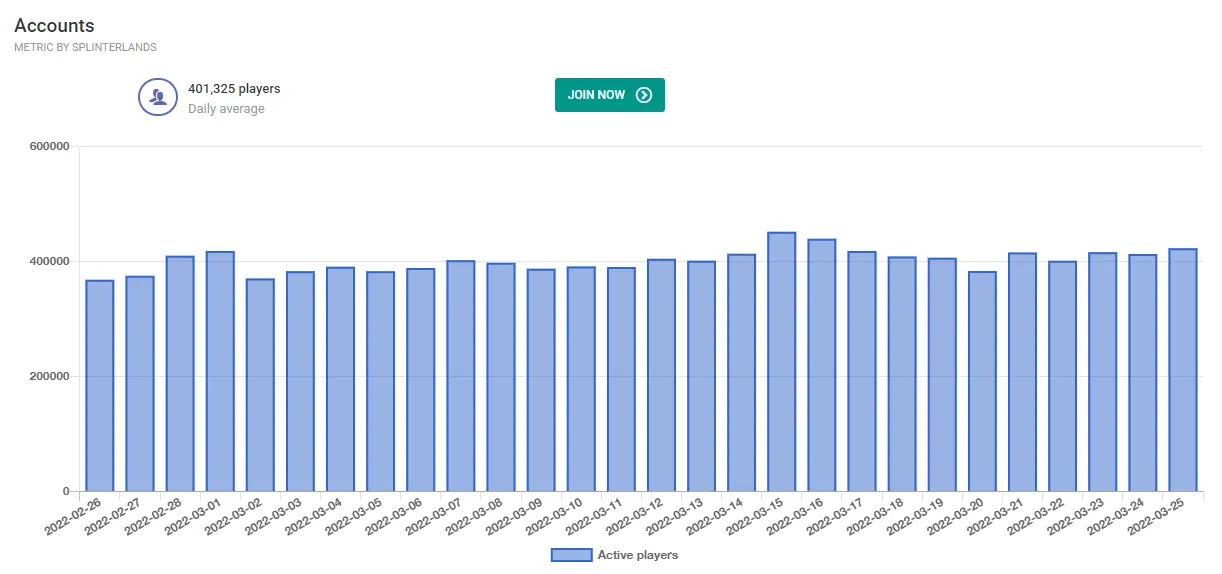Select the bar for 2022-03-17
Screen dimensions: 1222x574
pyautogui.click(x=862, y=372)
